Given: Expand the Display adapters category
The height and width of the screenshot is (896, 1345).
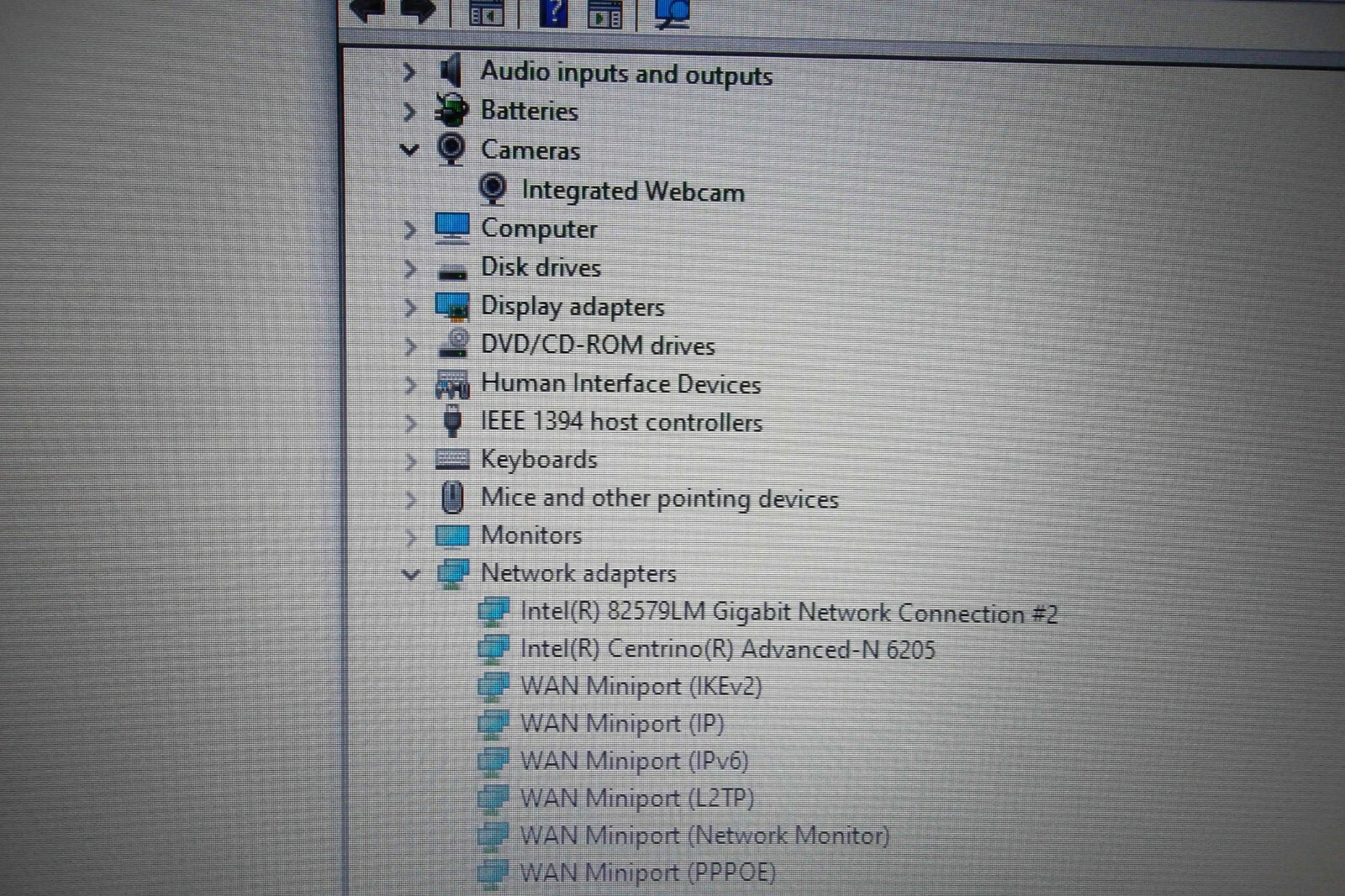Looking at the screenshot, I should click(409, 307).
